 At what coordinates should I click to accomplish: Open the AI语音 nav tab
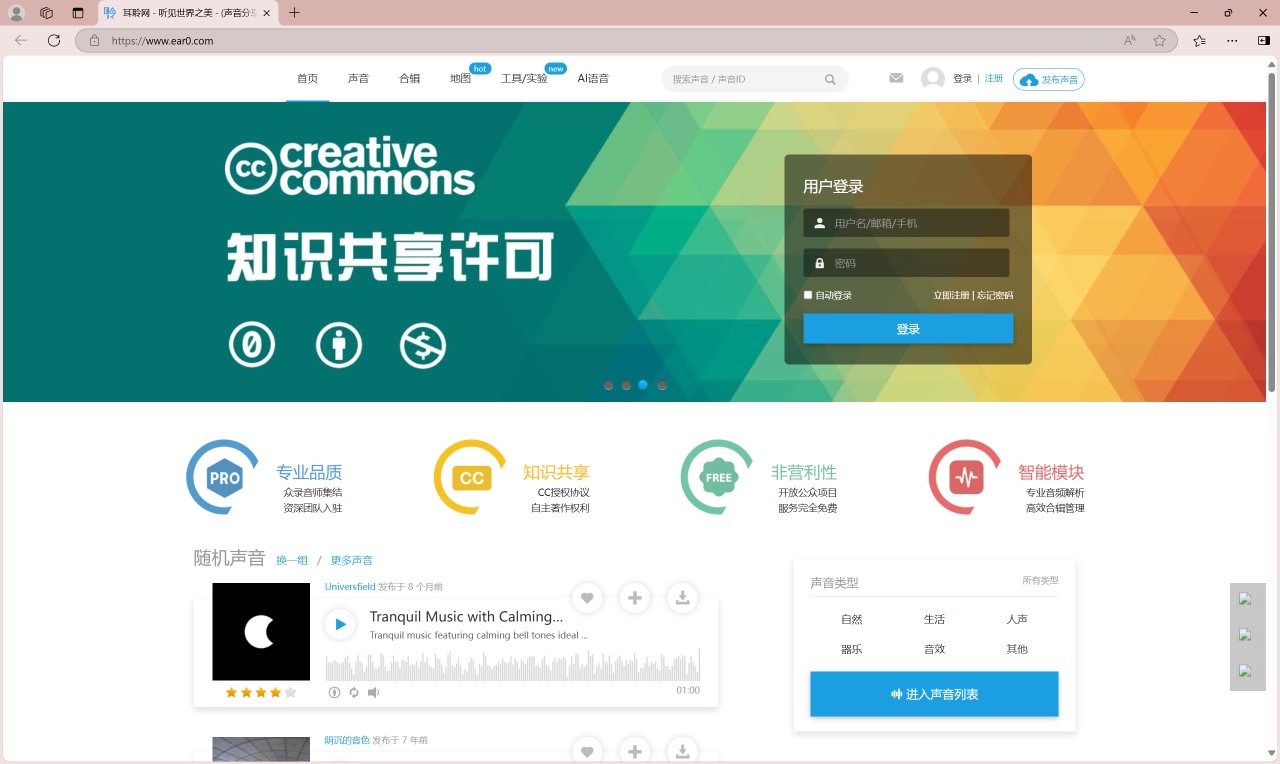(x=593, y=79)
